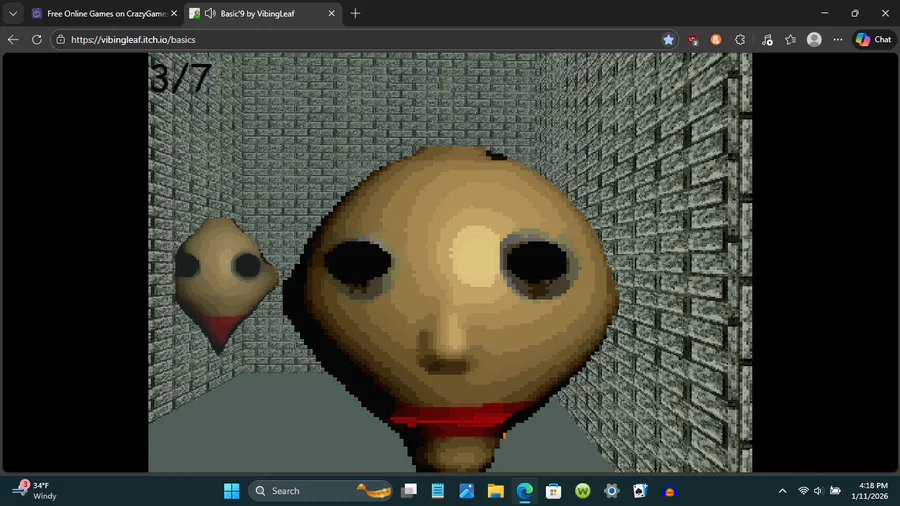Open the Extensions puzzle-piece menu

tap(740, 40)
